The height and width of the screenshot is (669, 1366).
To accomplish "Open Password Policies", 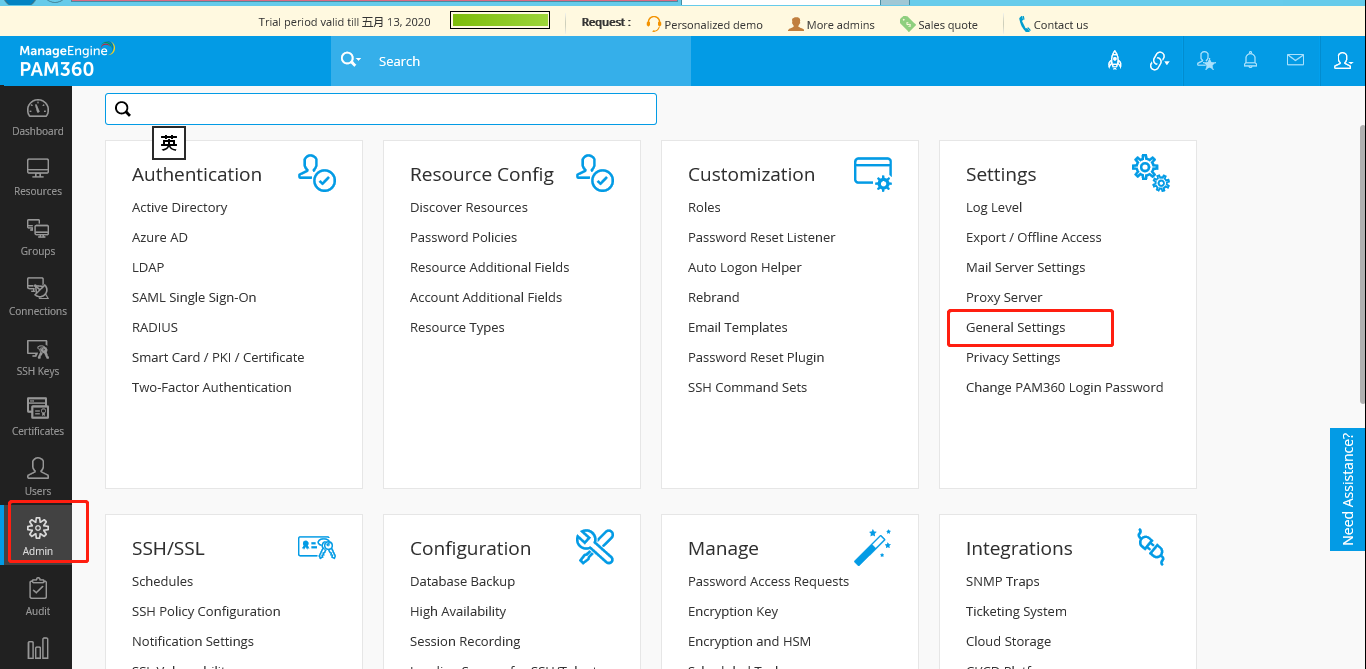I will (464, 238).
